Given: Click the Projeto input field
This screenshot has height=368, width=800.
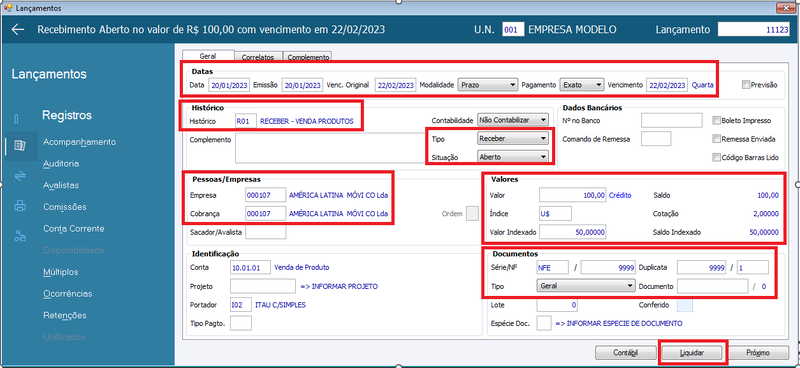Looking at the screenshot, I should [263, 286].
